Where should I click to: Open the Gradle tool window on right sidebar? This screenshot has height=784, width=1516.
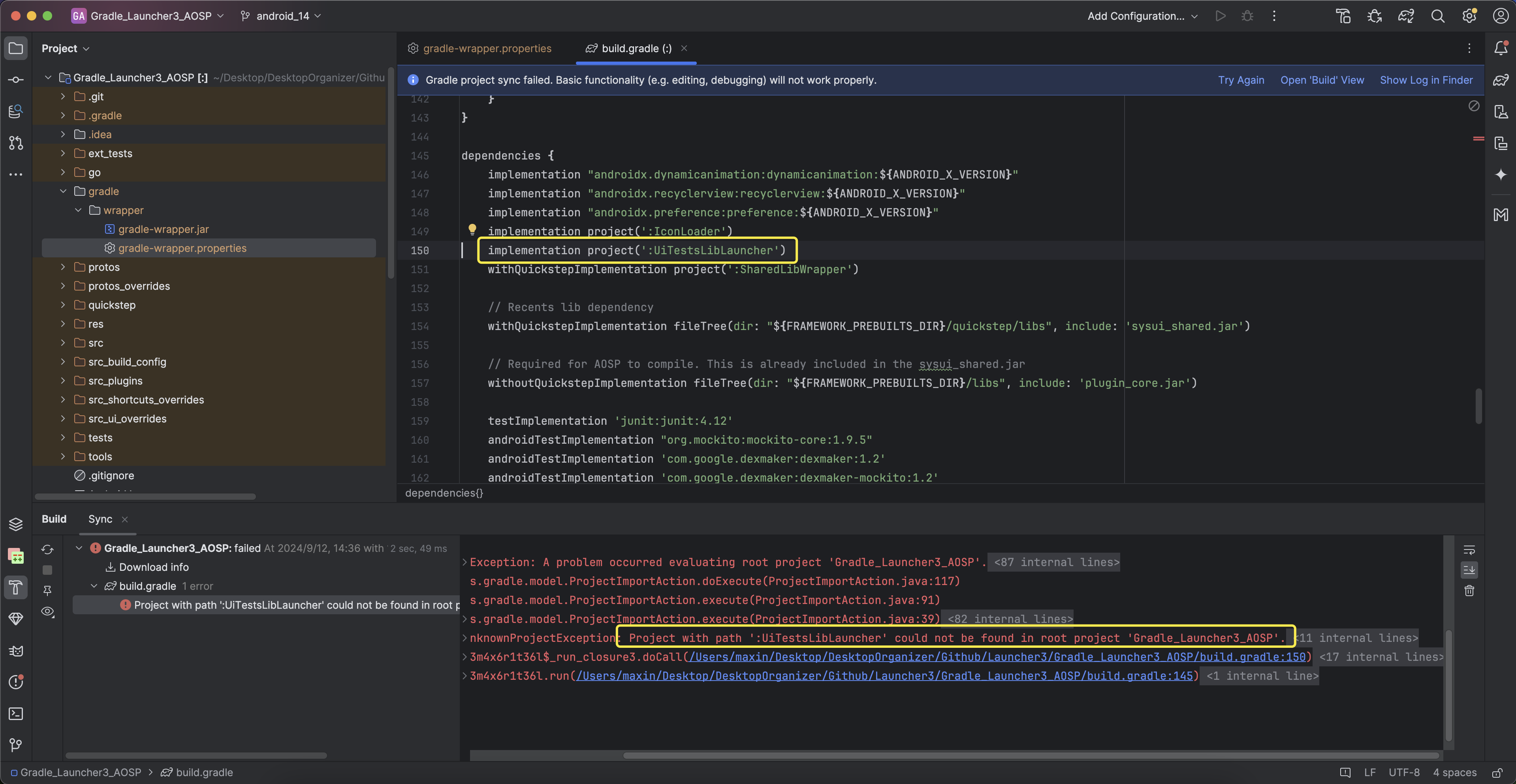click(1501, 80)
